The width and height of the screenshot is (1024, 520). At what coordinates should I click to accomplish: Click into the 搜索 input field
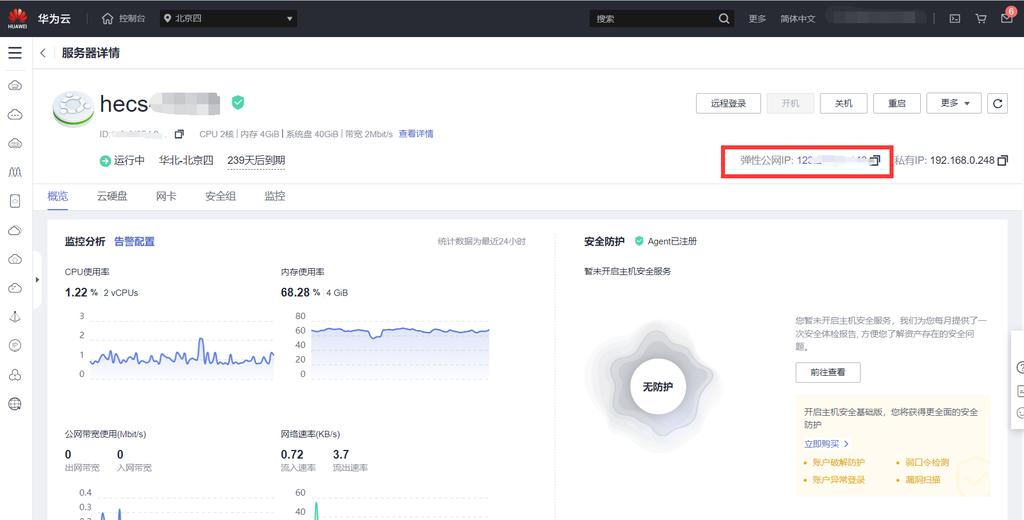point(653,19)
